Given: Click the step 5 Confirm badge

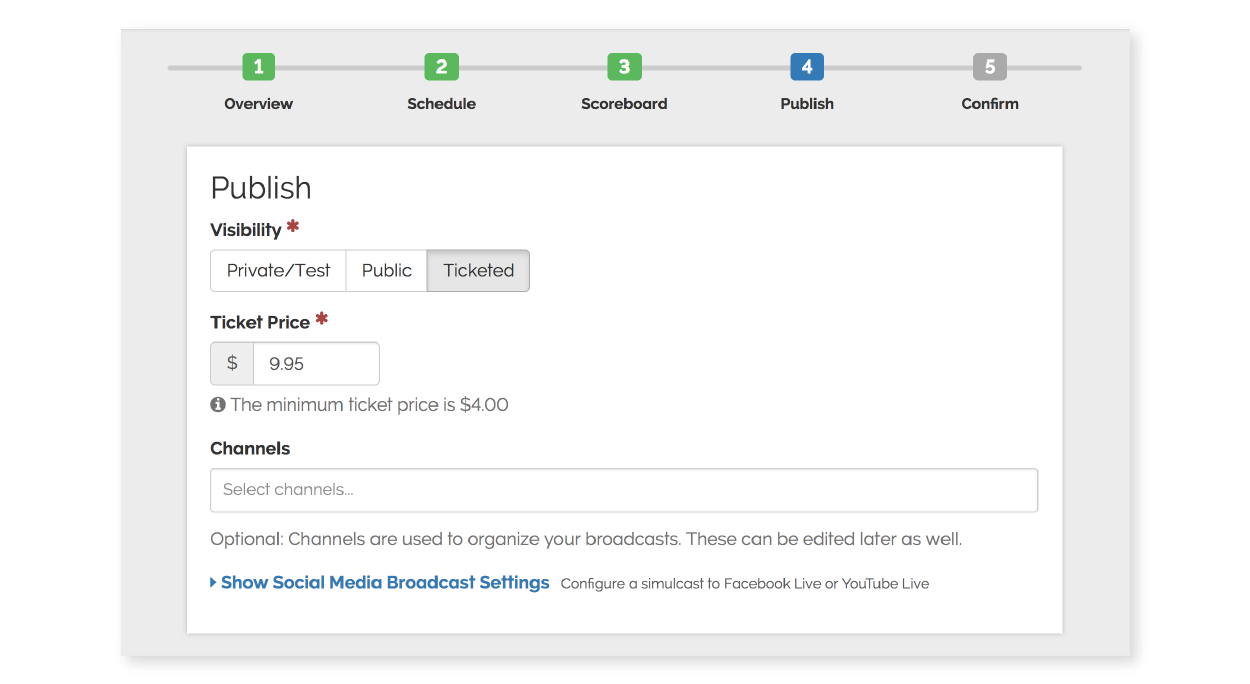Looking at the screenshot, I should pos(990,67).
